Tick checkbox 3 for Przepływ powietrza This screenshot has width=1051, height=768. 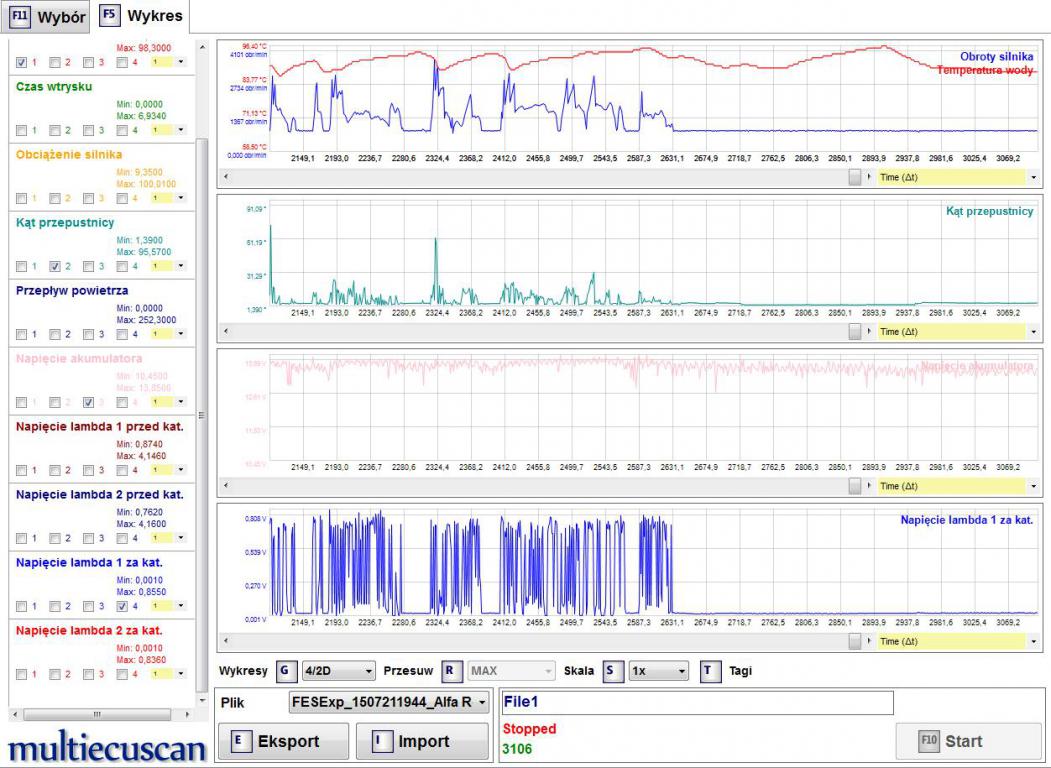[89, 334]
